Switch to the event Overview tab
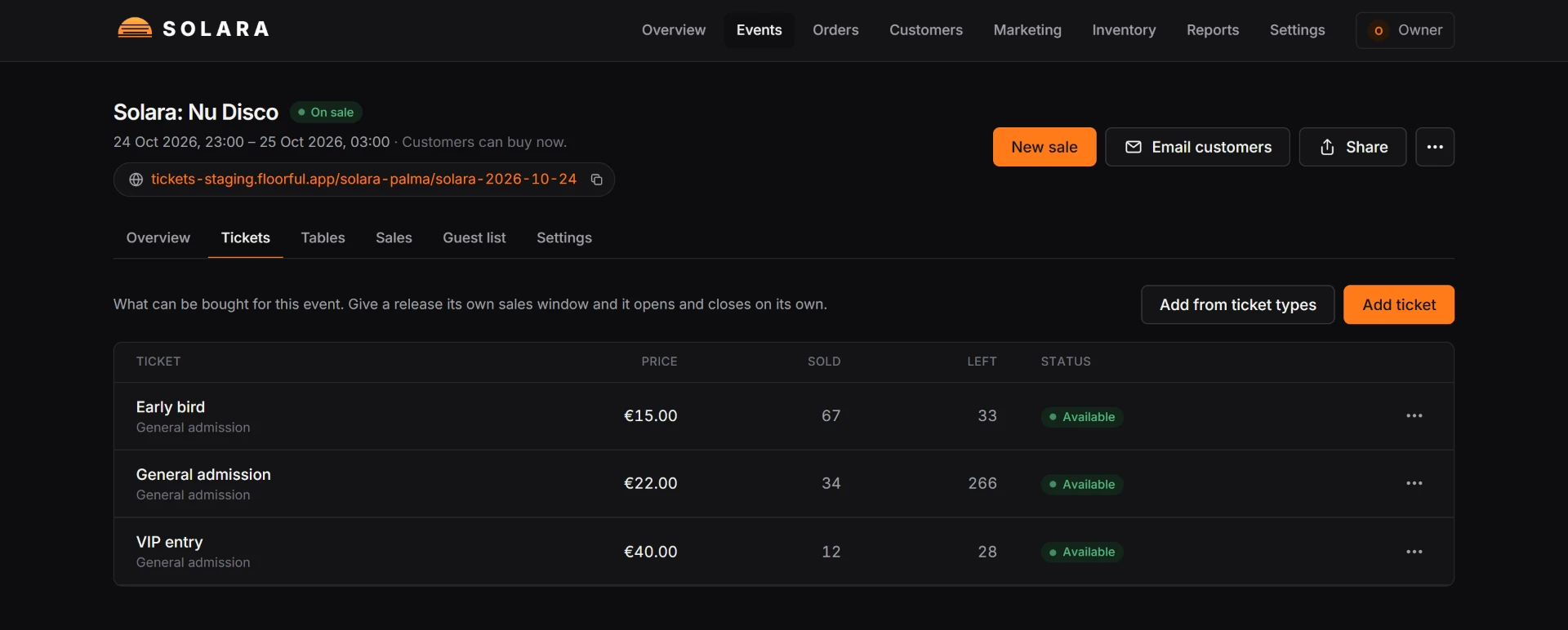The width and height of the screenshot is (1568, 630). (x=158, y=237)
